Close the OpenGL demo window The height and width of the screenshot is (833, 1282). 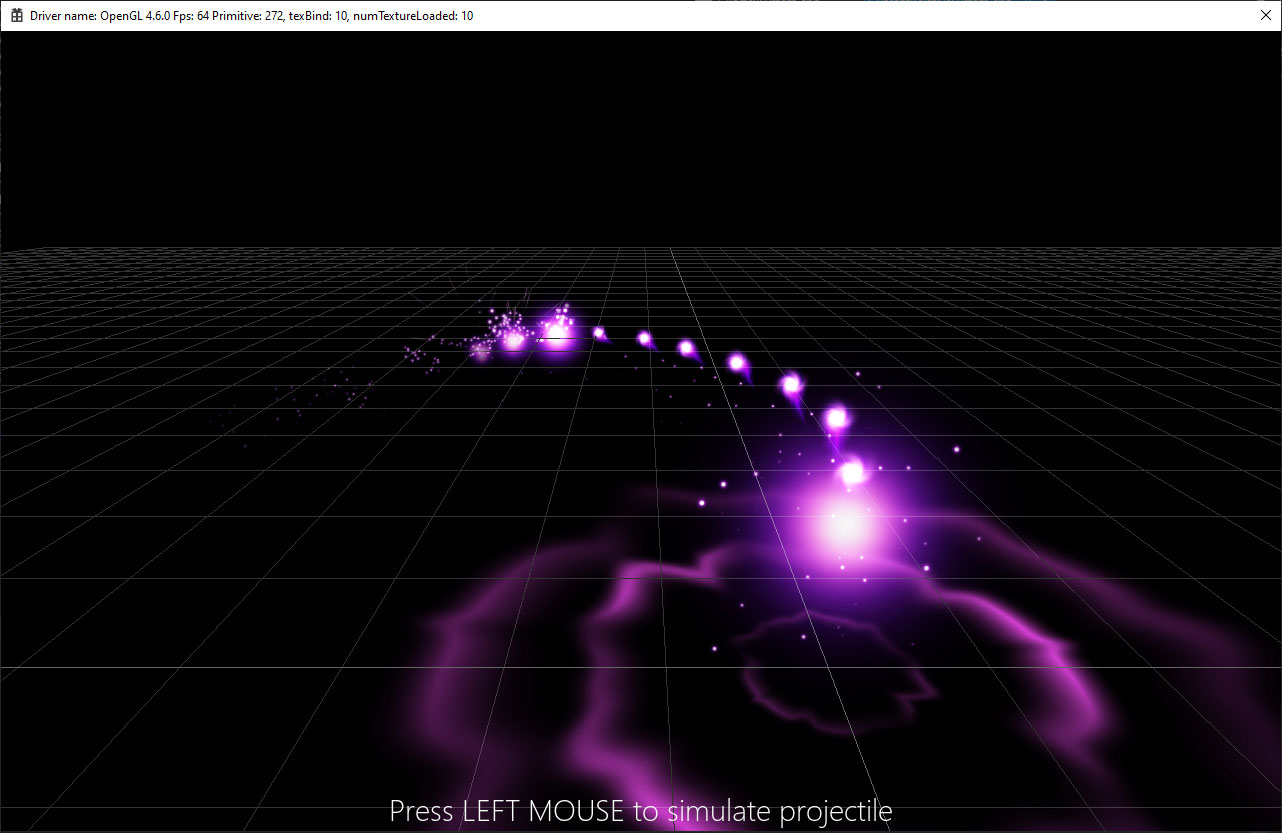tap(1264, 16)
